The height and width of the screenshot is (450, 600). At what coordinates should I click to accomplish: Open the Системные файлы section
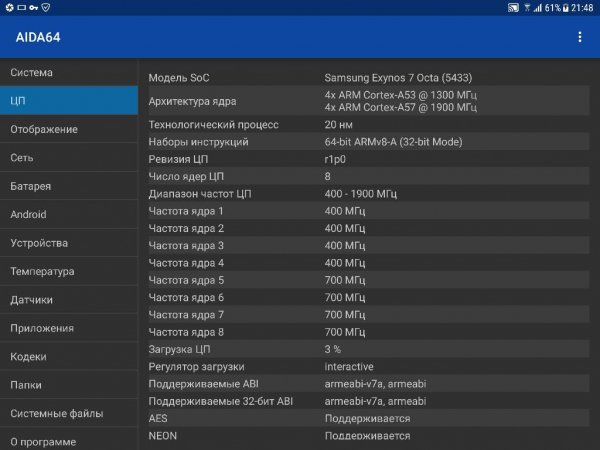[69, 413]
